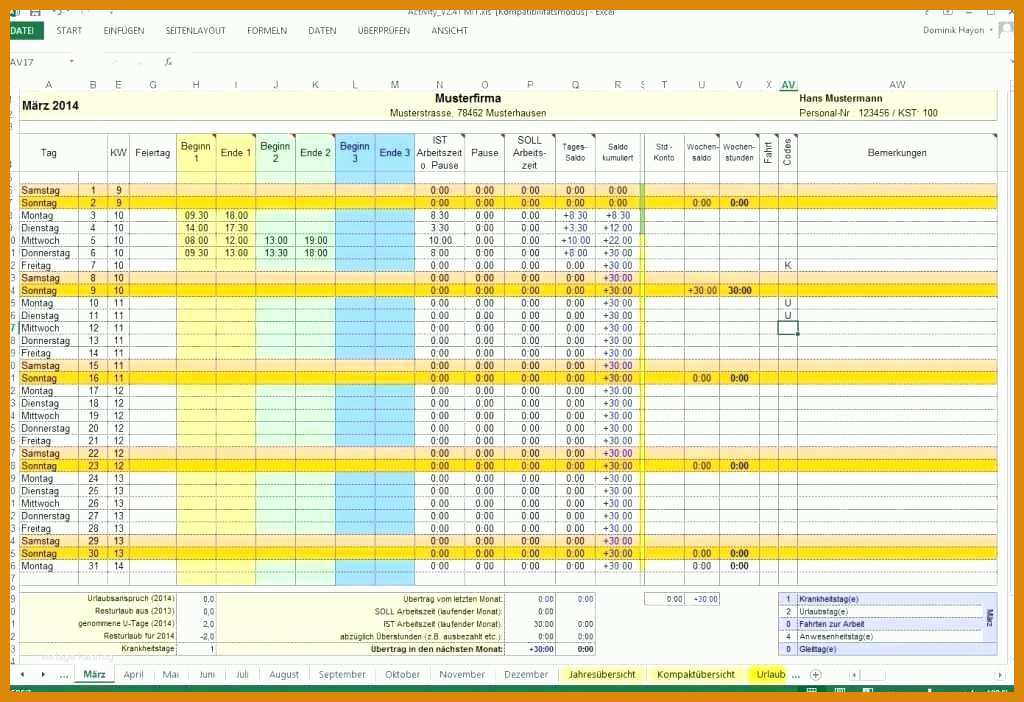
Task: Select the März sheet tab
Action: [95, 675]
